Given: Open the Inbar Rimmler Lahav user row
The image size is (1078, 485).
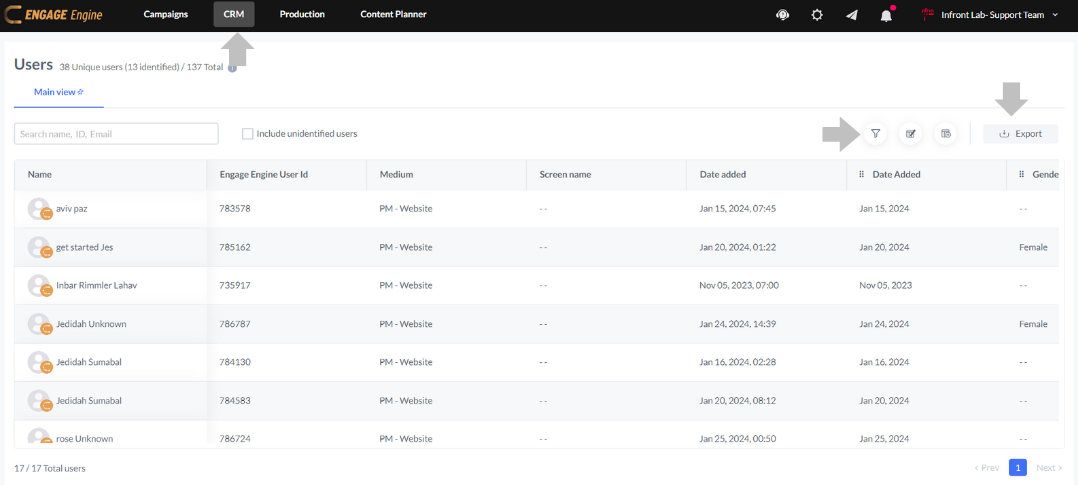Looking at the screenshot, I should pyautogui.click(x=96, y=285).
